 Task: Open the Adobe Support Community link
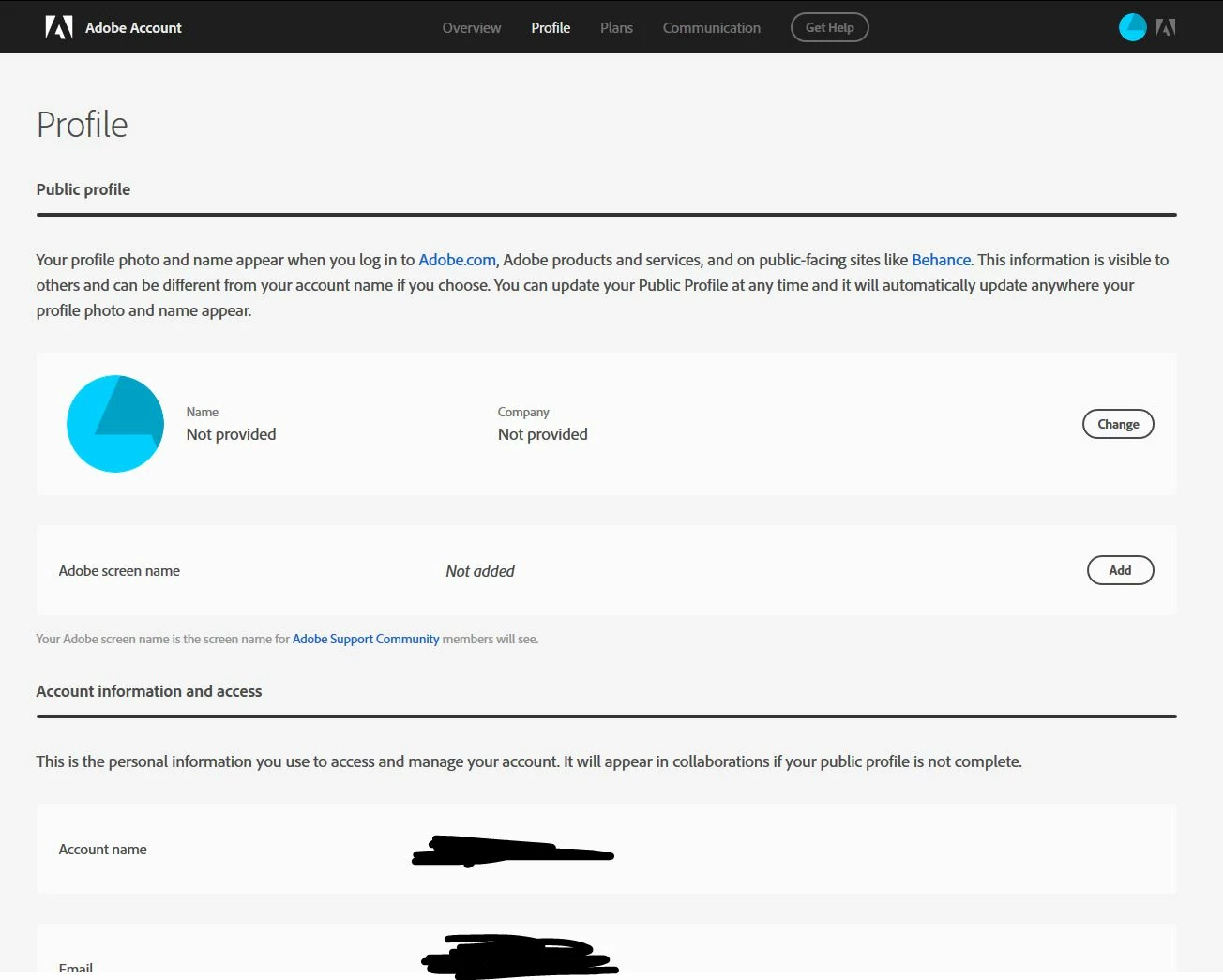pyautogui.click(x=366, y=639)
